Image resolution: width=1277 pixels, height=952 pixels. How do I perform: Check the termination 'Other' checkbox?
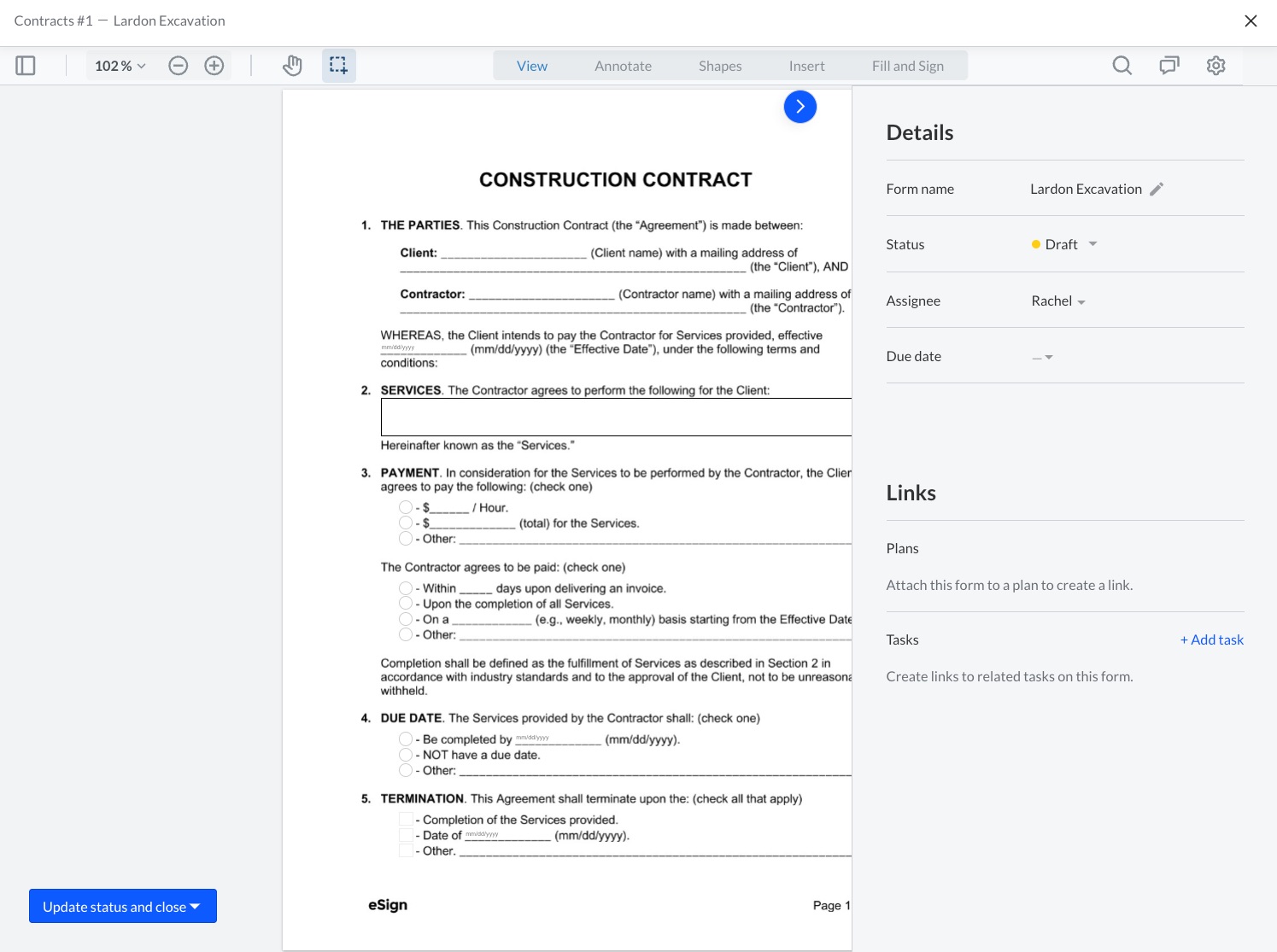(406, 850)
